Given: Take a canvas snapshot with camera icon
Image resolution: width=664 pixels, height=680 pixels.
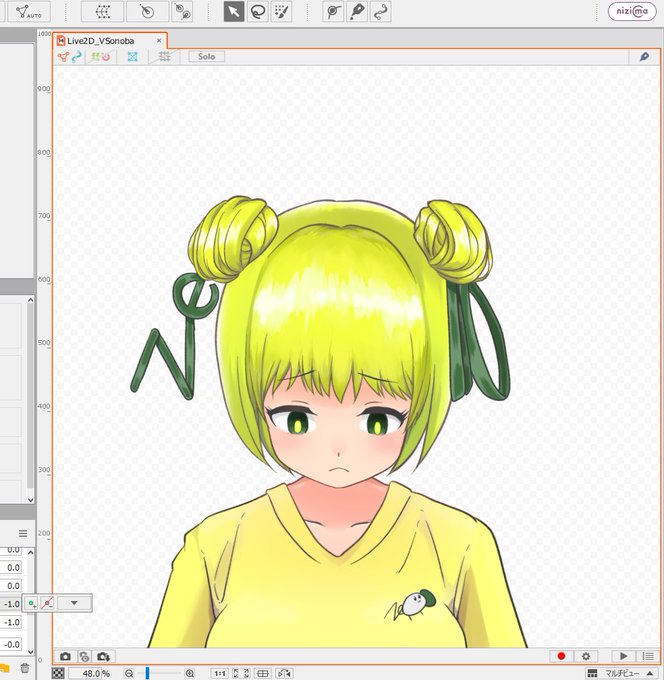Looking at the screenshot, I should point(65,656).
